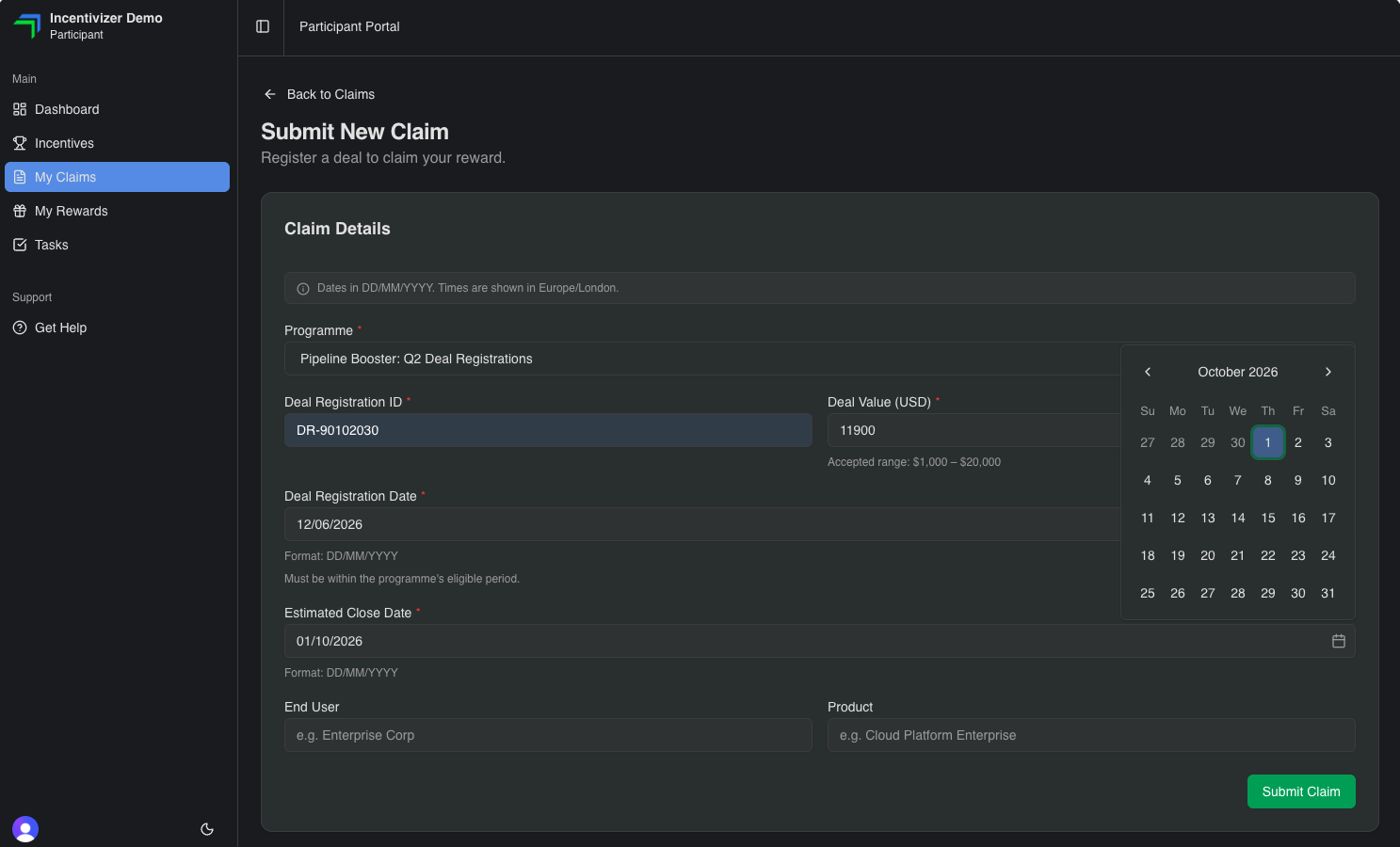Click the Submit New Claim heading
The height and width of the screenshot is (847, 1400).
(355, 132)
